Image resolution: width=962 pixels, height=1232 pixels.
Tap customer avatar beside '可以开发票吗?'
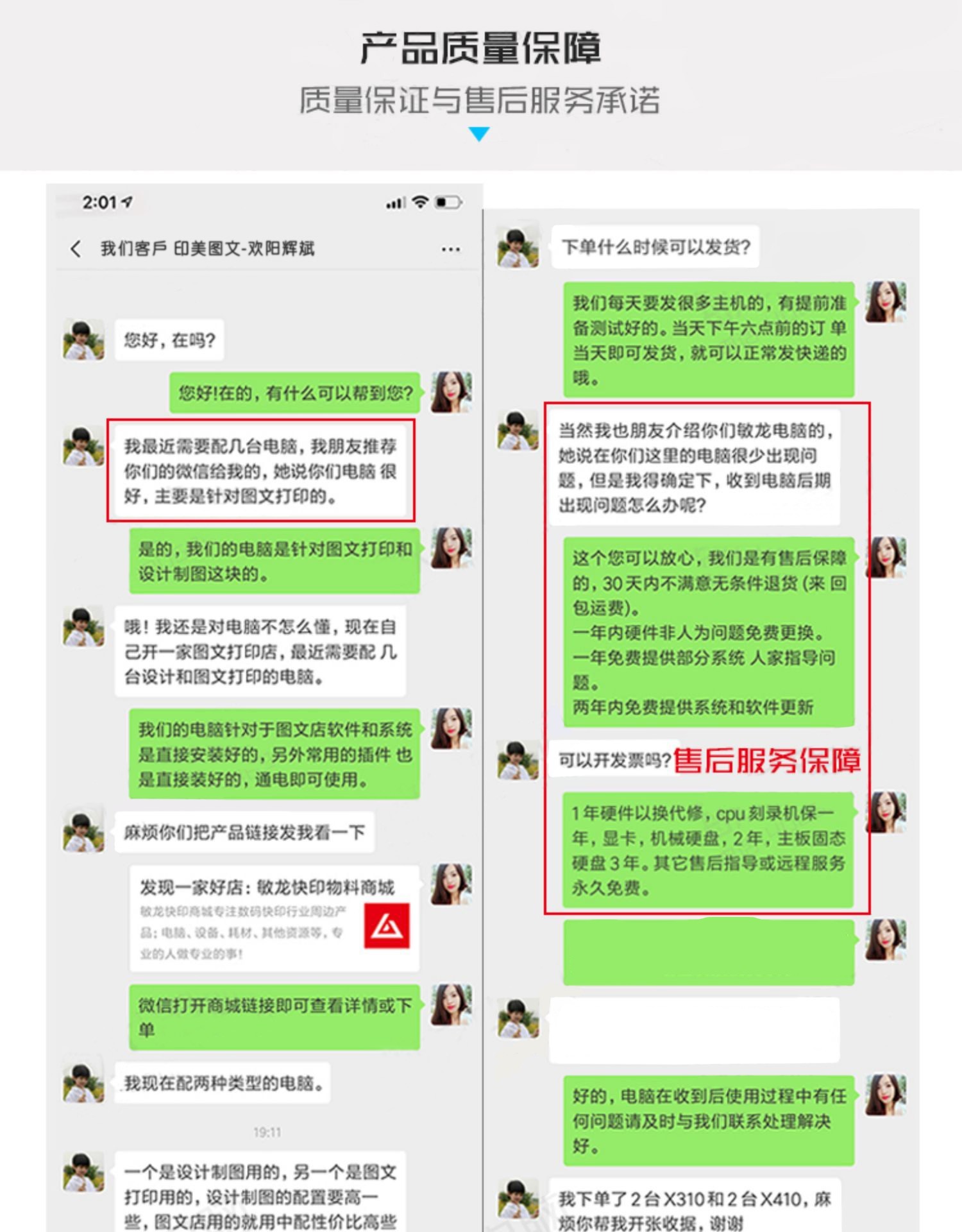(518, 759)
